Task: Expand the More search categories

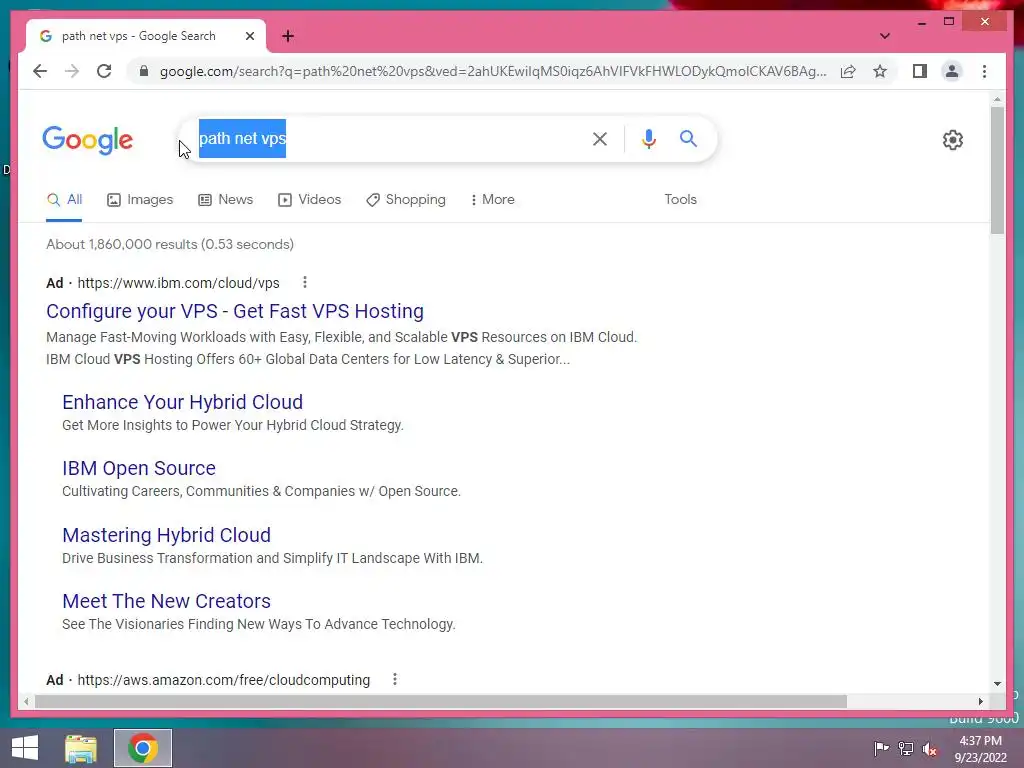Action: 492,200
